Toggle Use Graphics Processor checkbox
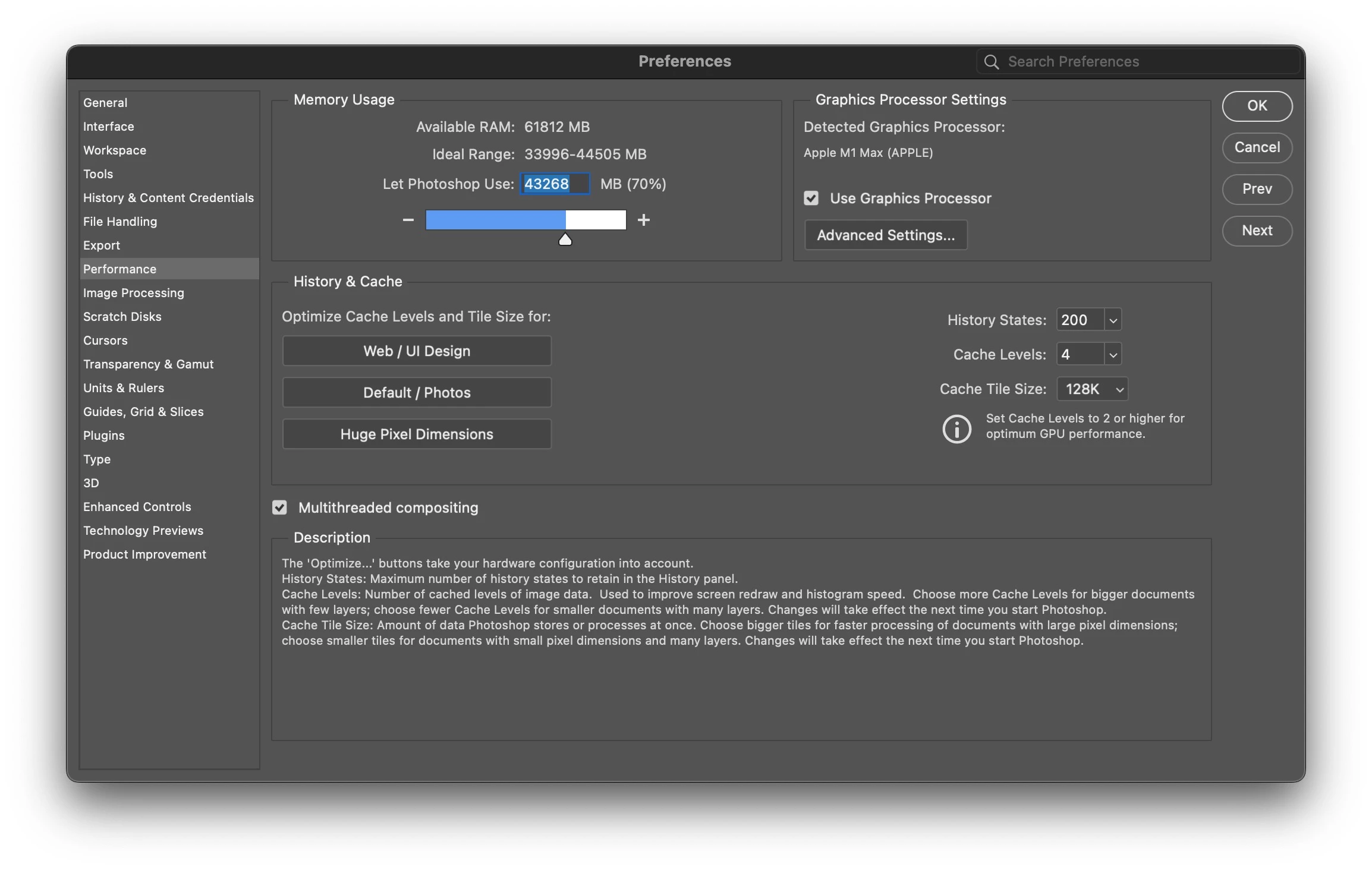 click(811, 198)
